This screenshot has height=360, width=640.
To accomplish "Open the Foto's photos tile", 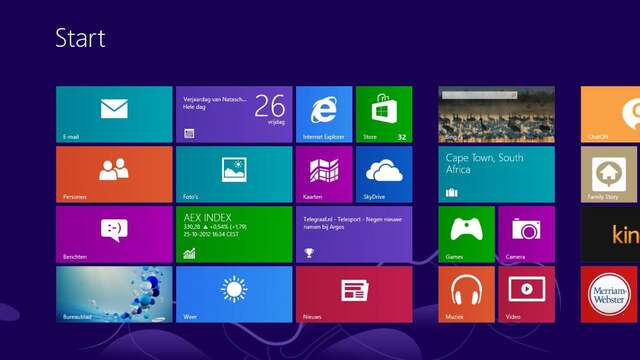I will [x=234, y=174].
